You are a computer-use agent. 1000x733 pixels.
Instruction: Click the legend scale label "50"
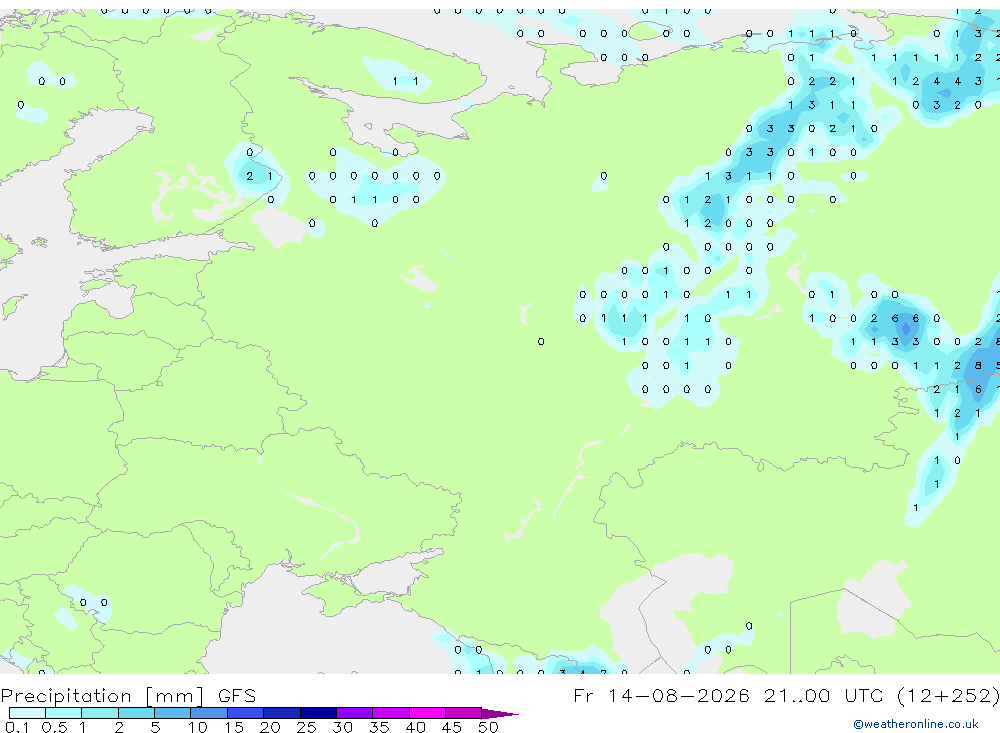pyautogui.click(x=488, y=727)
